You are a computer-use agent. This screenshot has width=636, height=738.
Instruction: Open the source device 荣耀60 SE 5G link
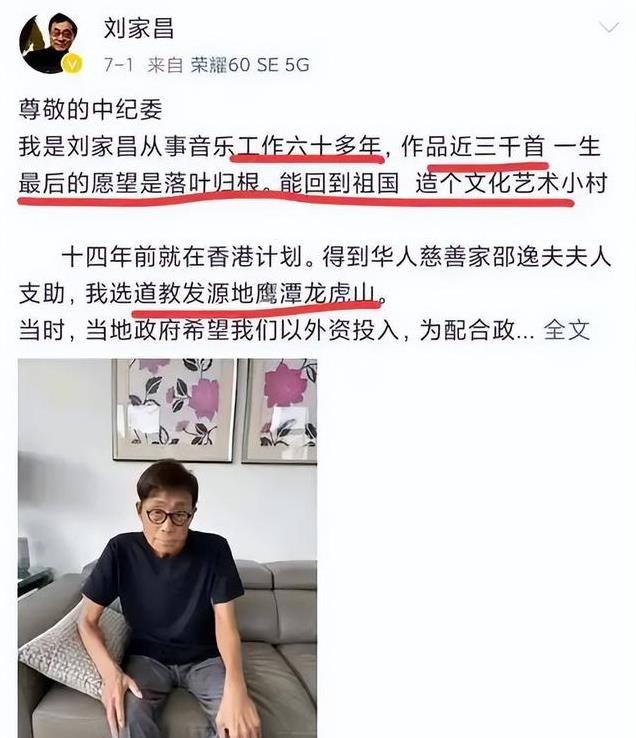250,64
